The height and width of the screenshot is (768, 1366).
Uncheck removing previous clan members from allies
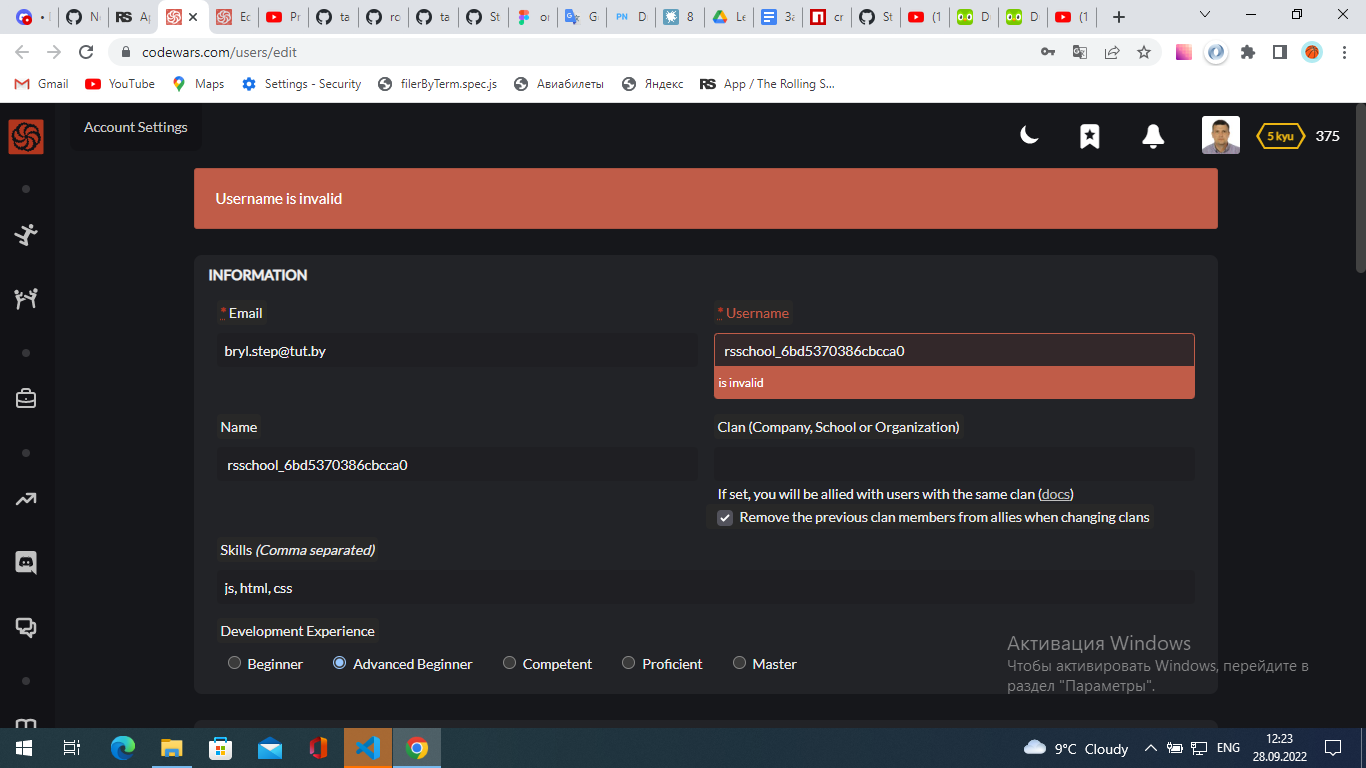pyautogui.click(x=725, y=517)
